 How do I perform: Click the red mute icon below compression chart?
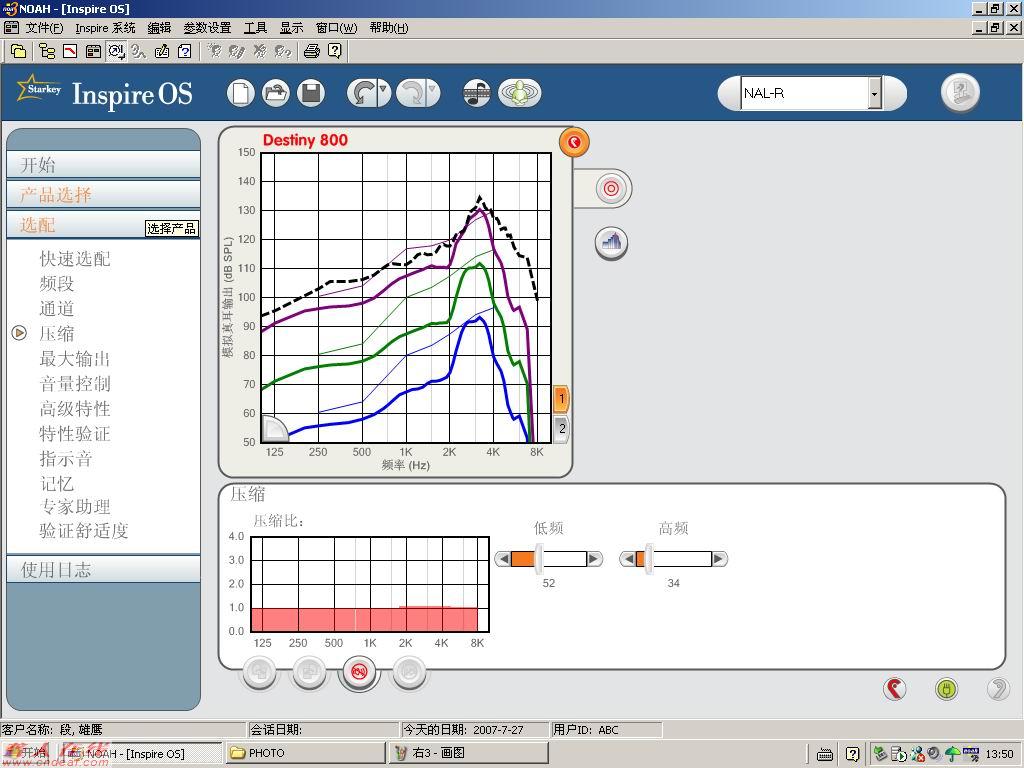tap(359, 672)
